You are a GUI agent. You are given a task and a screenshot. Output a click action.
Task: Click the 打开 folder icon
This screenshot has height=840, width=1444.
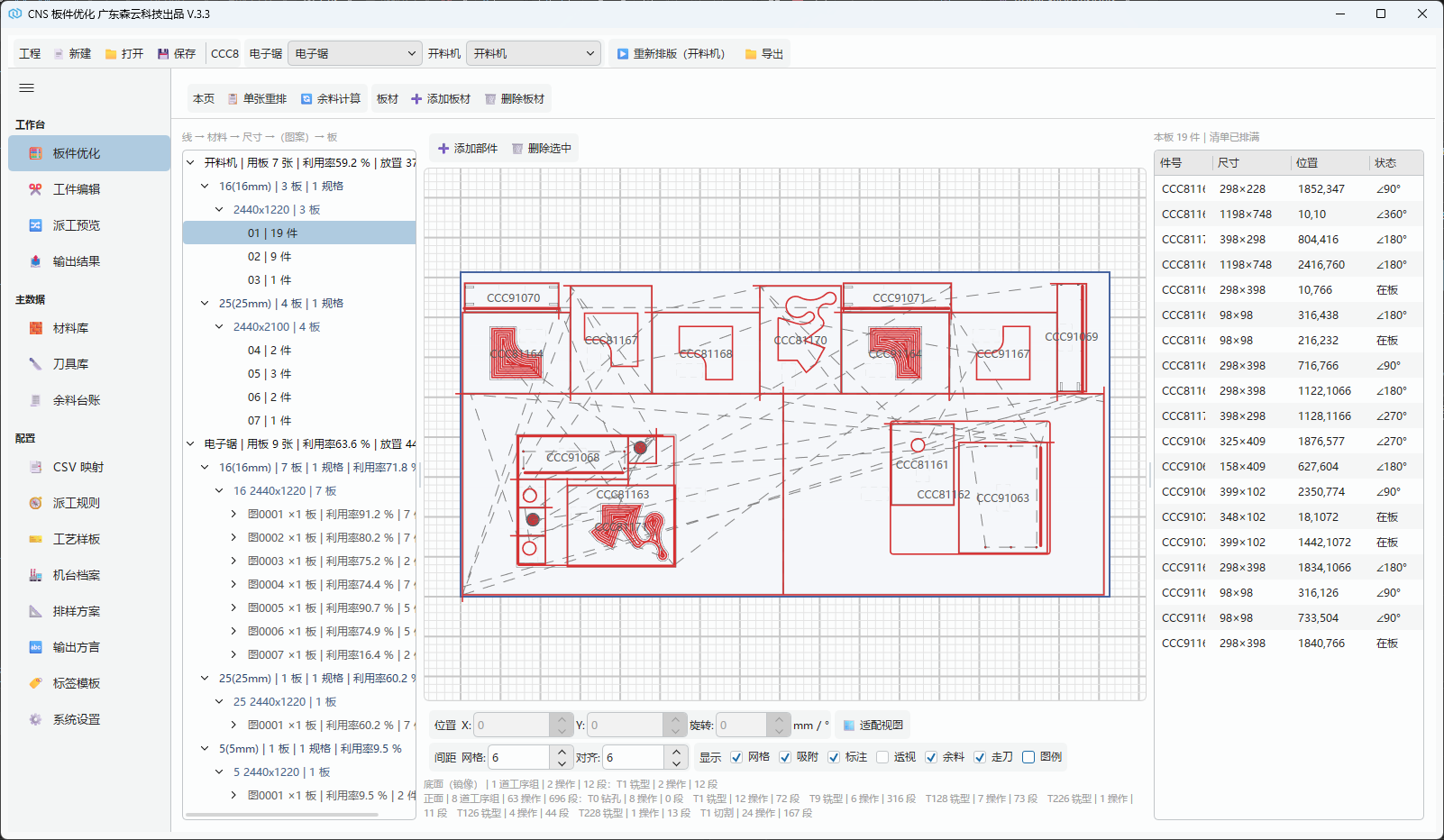pos(111,54)
